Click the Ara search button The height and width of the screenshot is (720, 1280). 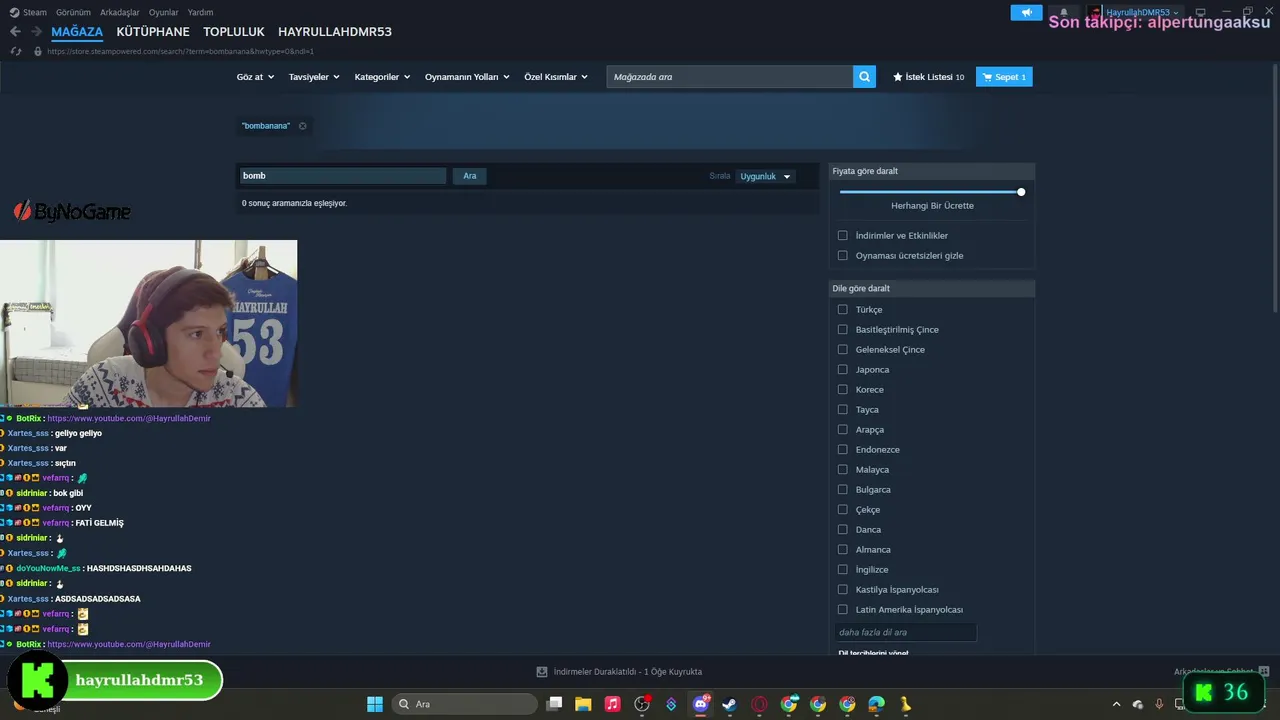tap(470, 176)
